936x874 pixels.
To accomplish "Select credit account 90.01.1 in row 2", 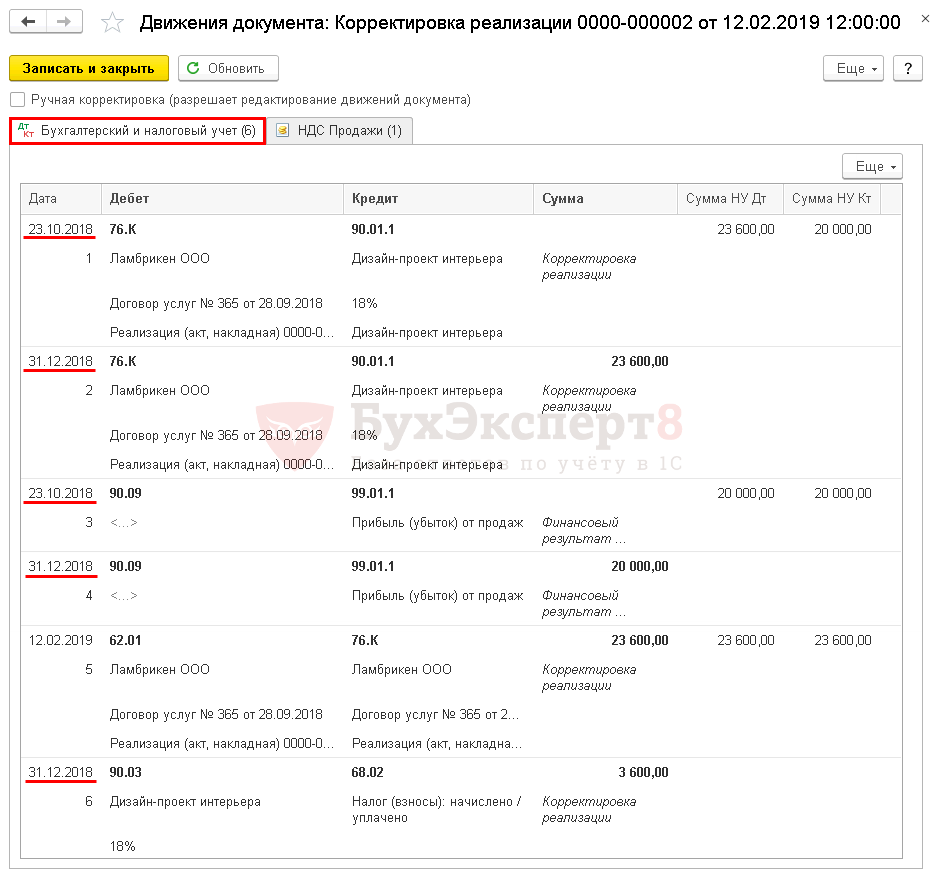I will (x=373, y=361).
